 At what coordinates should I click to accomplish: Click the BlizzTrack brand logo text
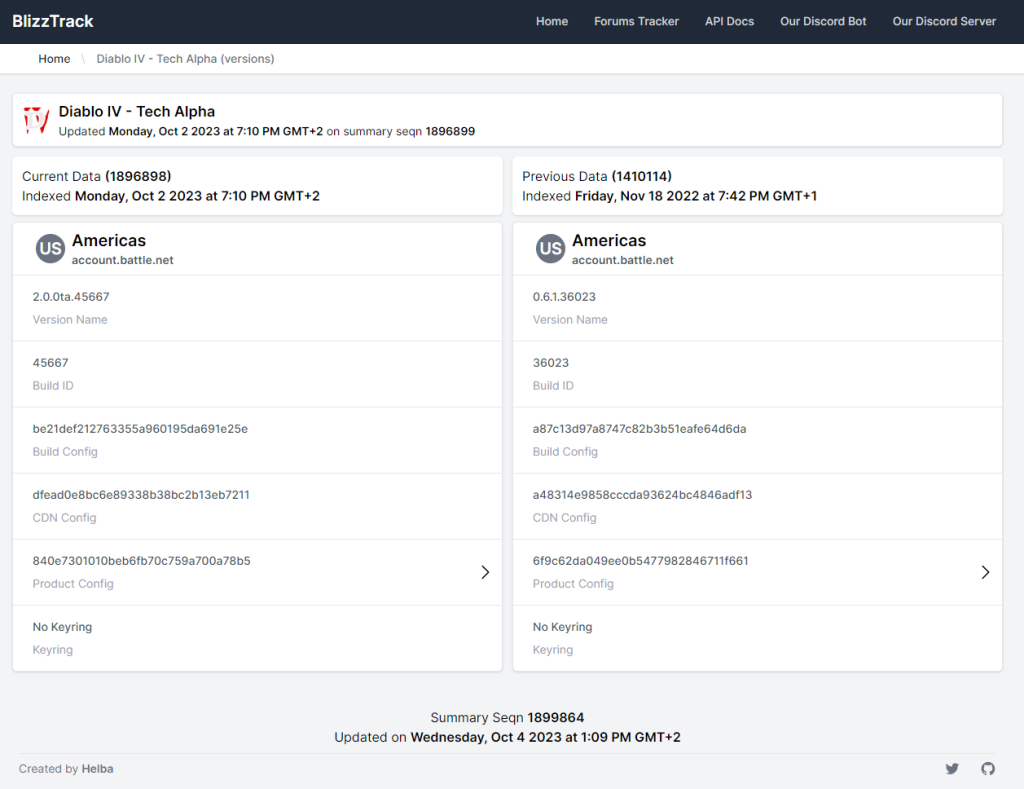pyautogui.click(x=53, y=21)
